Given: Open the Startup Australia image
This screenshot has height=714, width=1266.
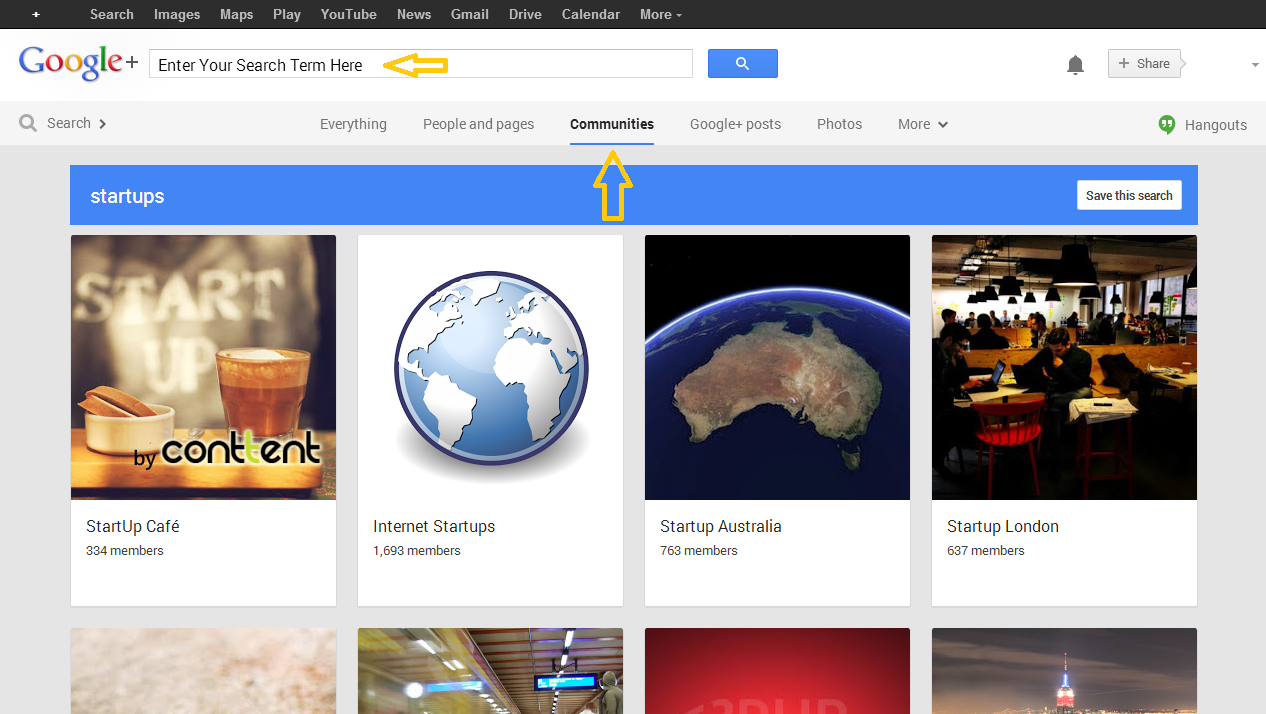Looking at the screenshot, I should point(777,367).
